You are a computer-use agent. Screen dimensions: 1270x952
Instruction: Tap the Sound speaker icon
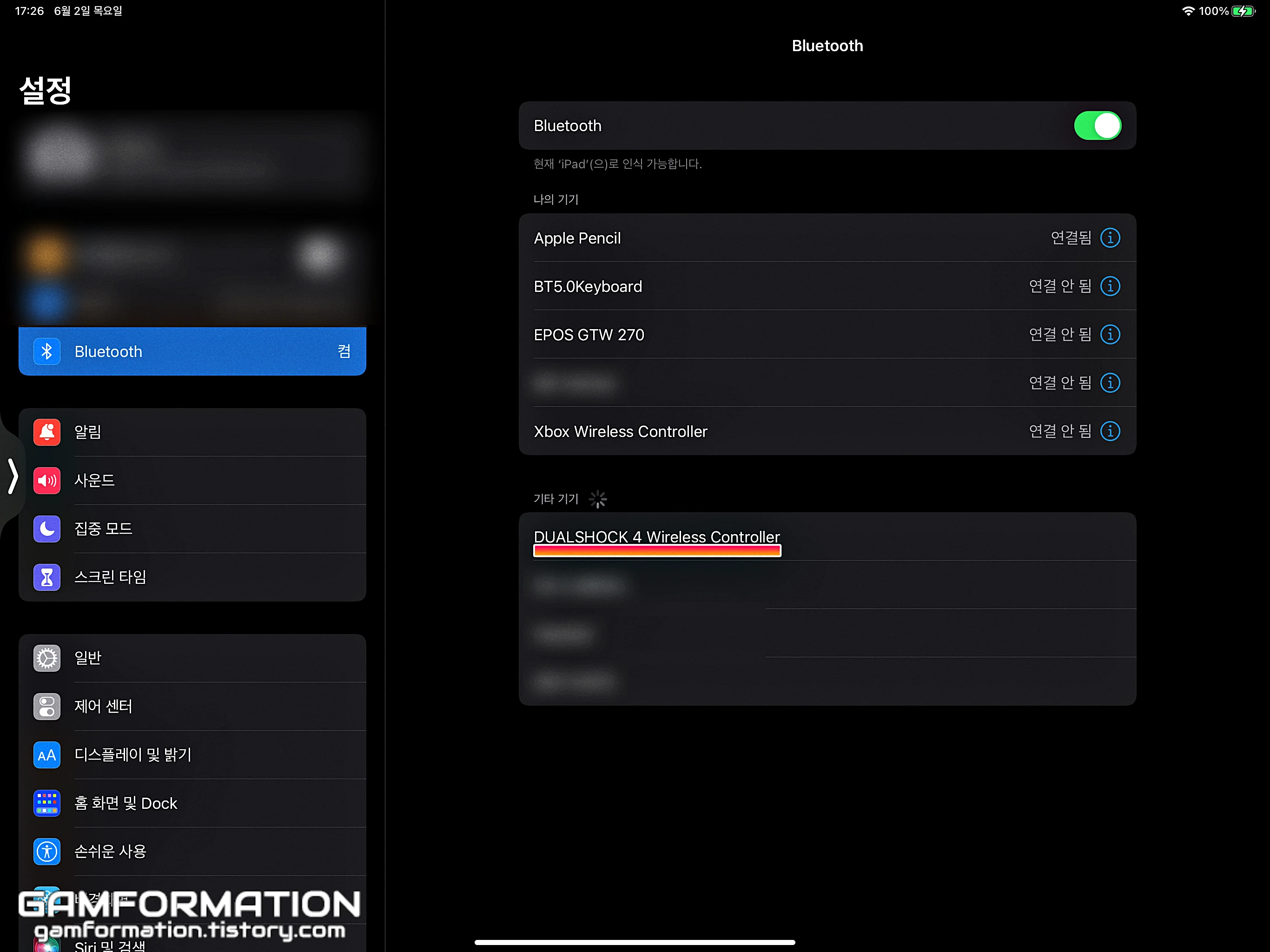47,480
